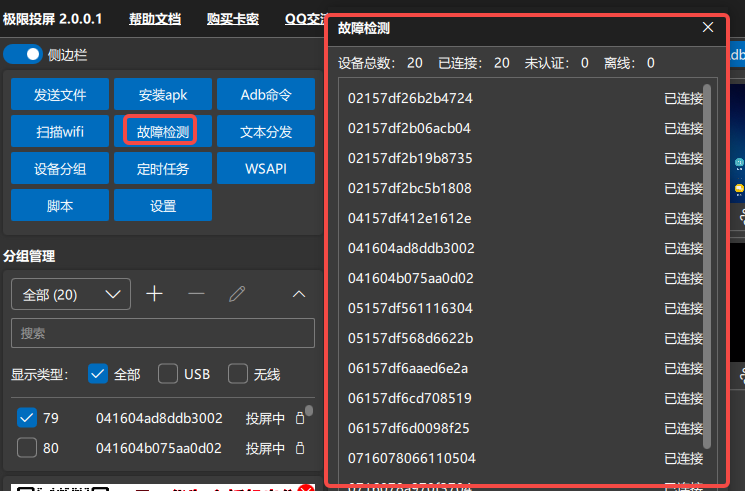
Task: Open the 设置 settings button
Action: click(163, 205)
